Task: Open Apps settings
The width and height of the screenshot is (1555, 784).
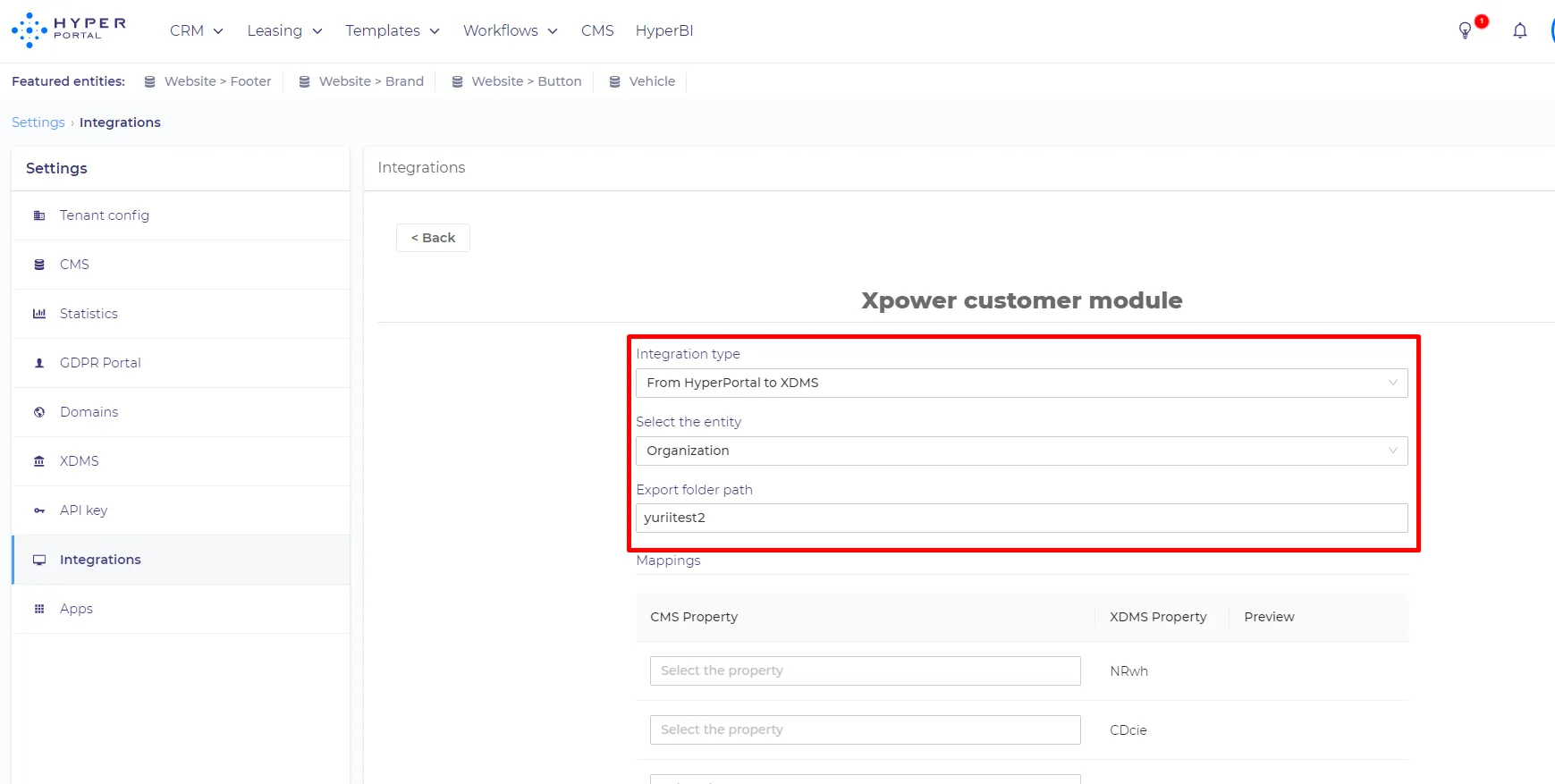Action: (x=181, y=609)
